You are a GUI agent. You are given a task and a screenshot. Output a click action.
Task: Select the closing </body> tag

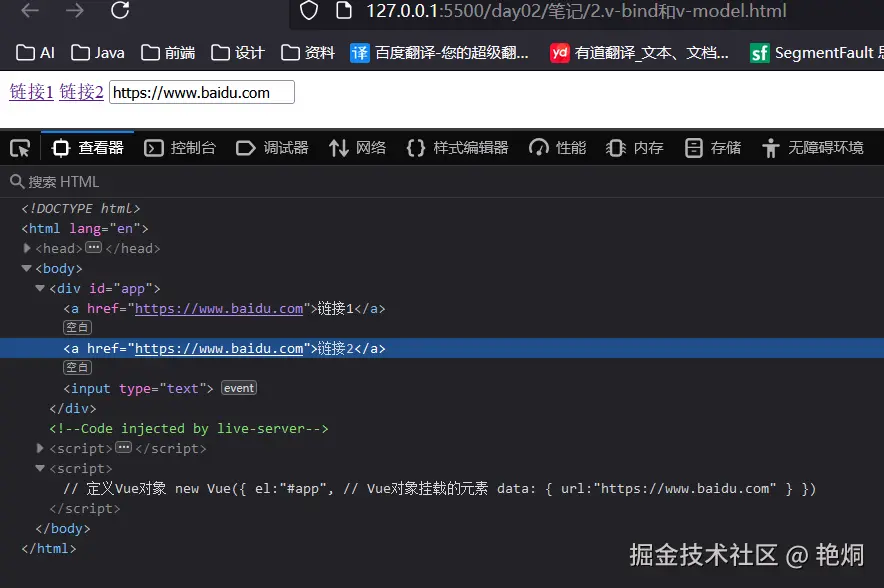pyautogui.click(x=63, y=528)
